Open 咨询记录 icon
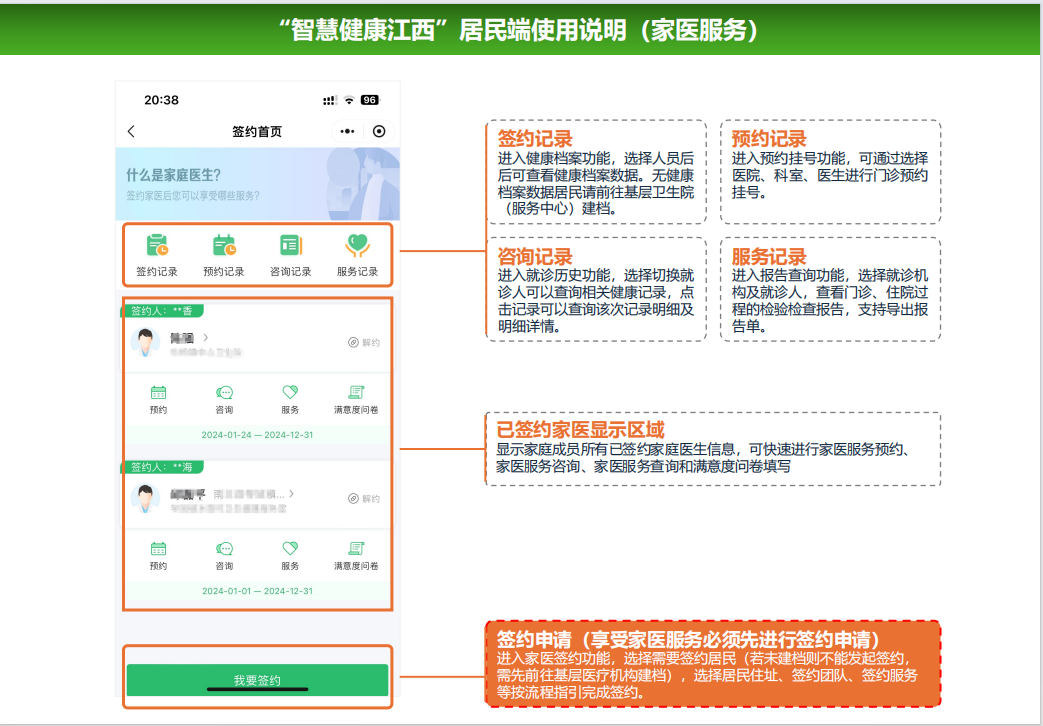 click(290, 246)
